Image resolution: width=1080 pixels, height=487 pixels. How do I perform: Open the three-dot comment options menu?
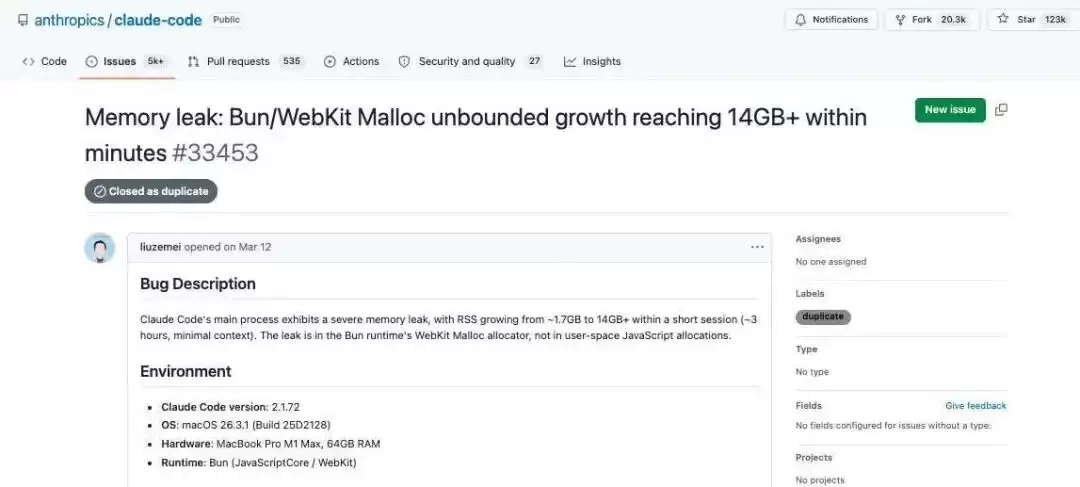[x=757, y=247]
